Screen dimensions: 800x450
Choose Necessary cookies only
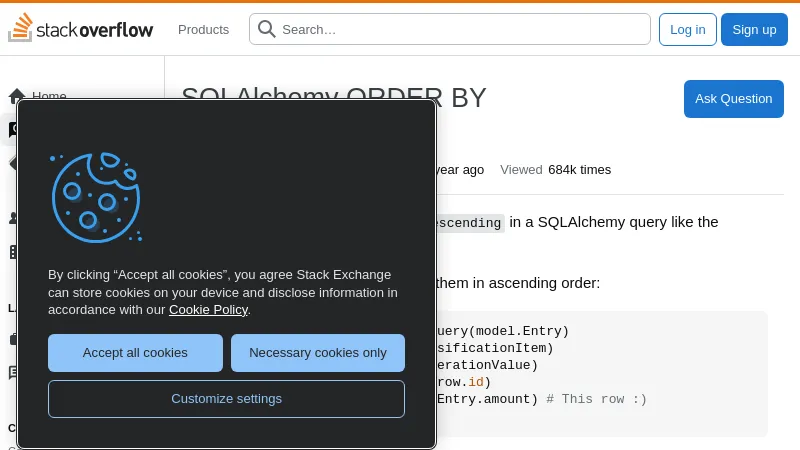pos(318,353)
